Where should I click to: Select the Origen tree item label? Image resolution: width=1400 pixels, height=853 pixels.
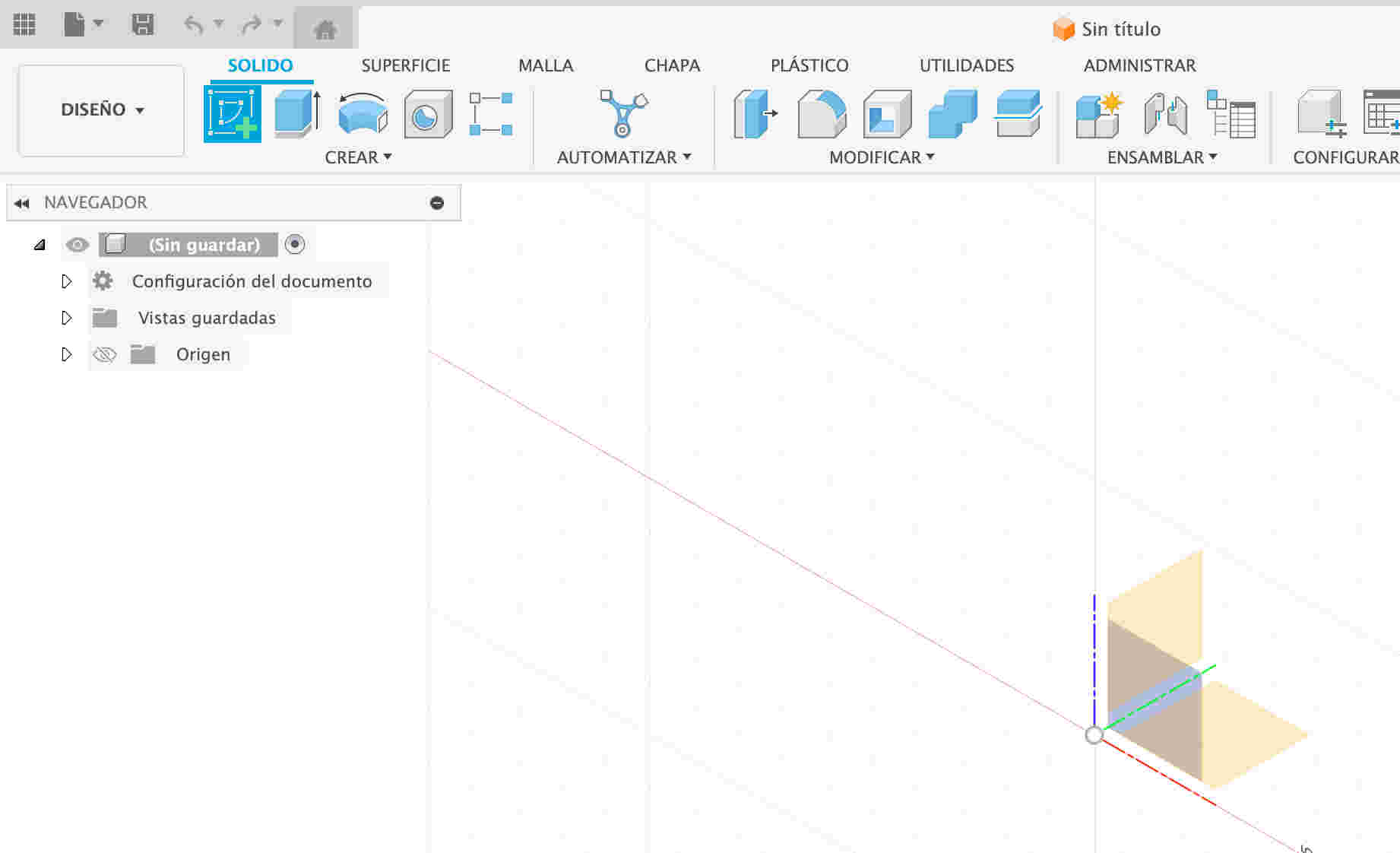203,354
